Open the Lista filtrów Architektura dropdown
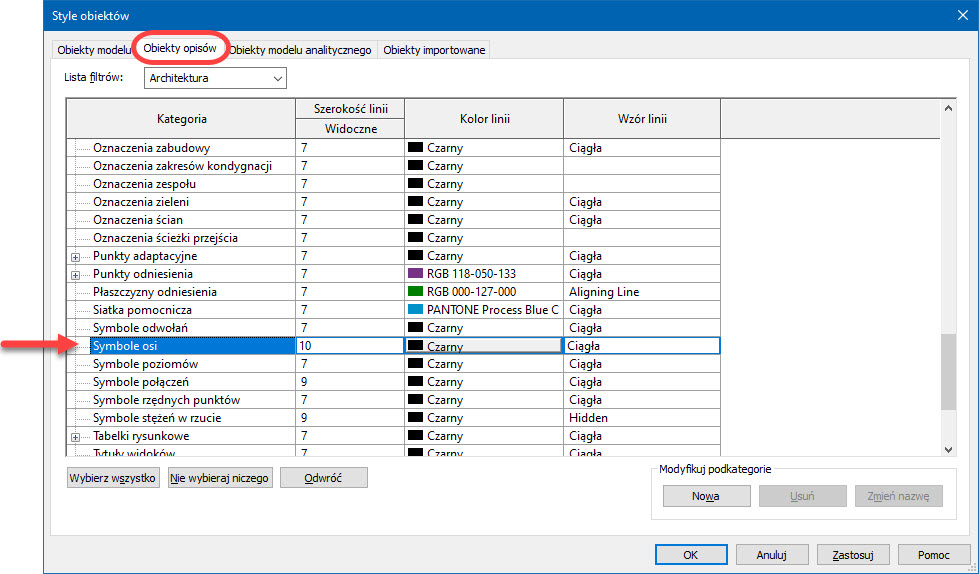 215,78
